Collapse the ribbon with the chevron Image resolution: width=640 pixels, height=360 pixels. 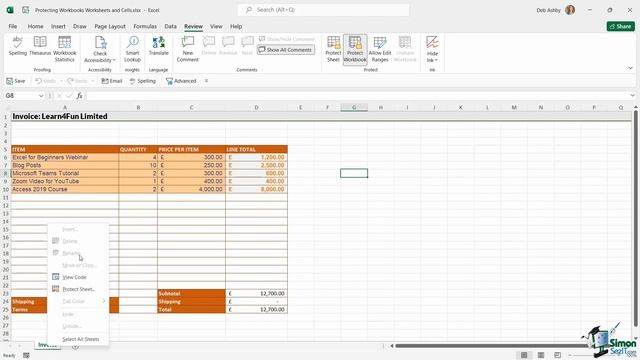point(631,68)
